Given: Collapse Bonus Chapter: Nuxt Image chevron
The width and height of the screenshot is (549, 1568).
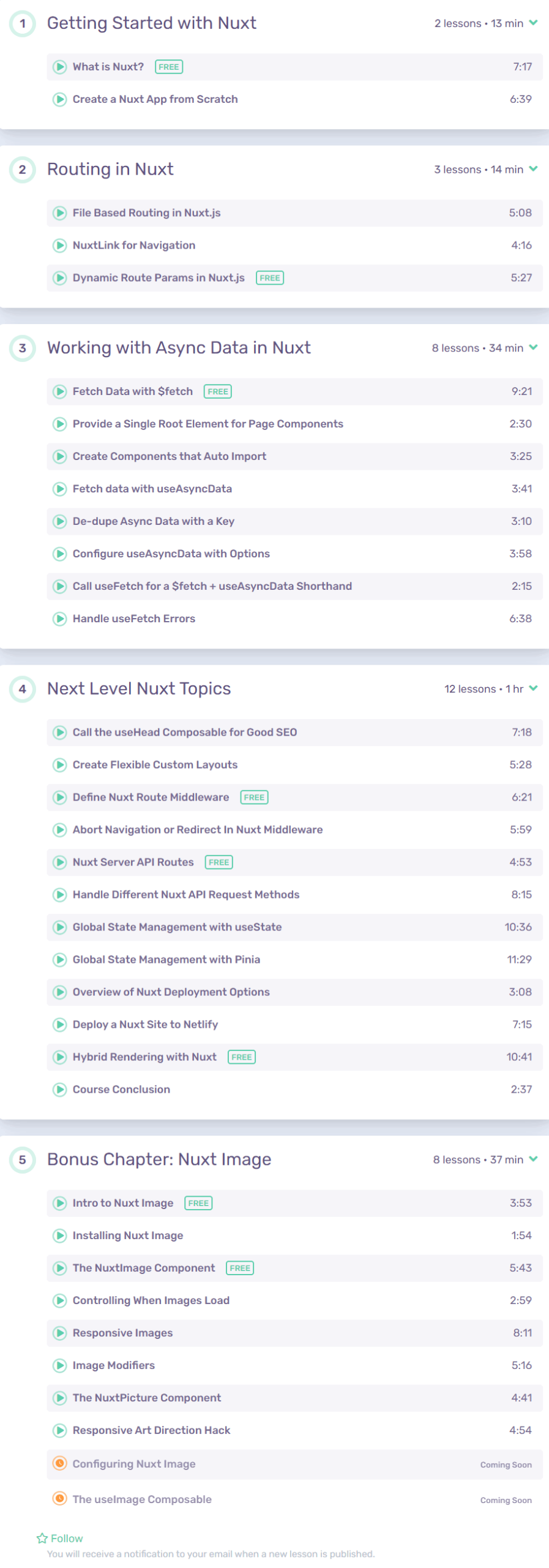Looking at the screenshot, I should 533,1159.
